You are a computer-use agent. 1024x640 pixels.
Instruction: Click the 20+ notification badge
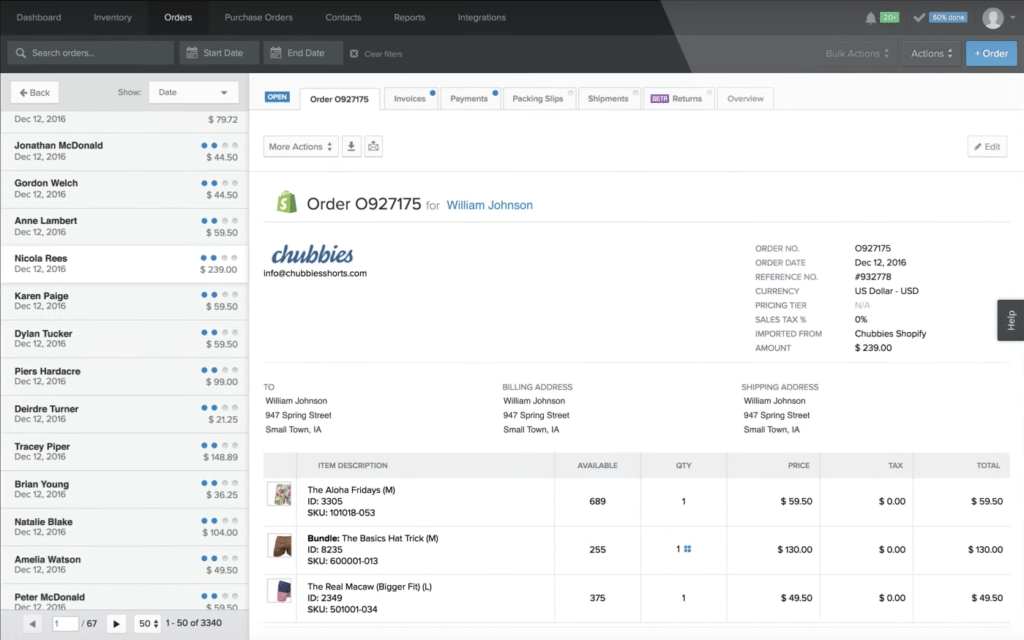[x=889, y=18]
